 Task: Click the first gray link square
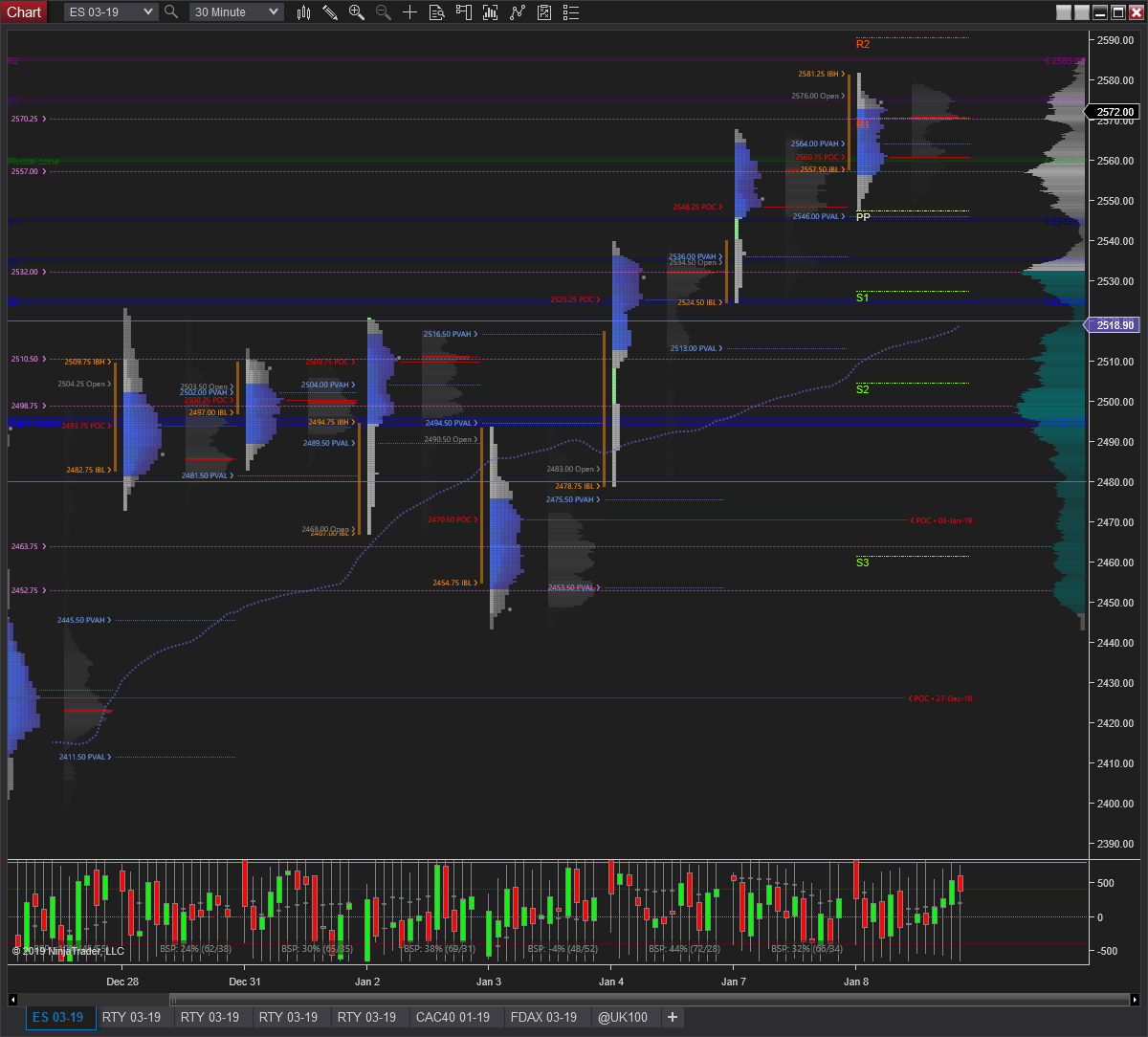pyautogui.click(x=1064, y=12)
